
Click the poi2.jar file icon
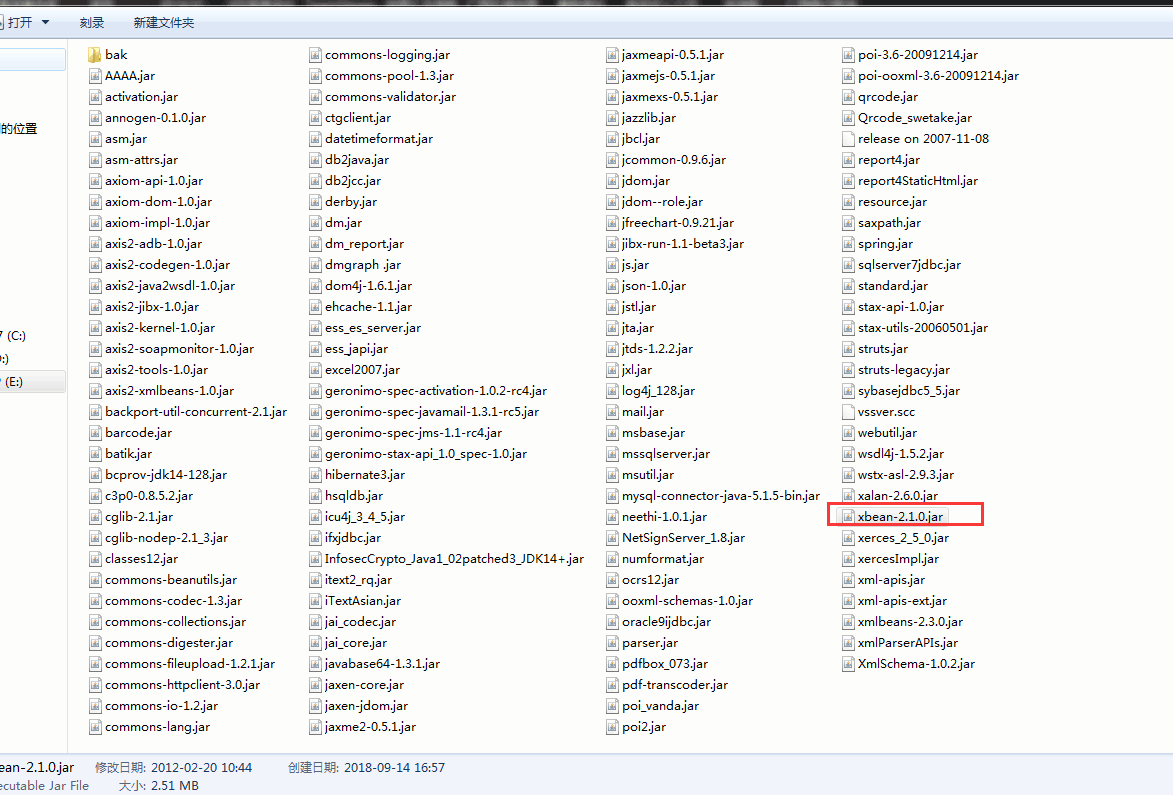pos(612,726)
